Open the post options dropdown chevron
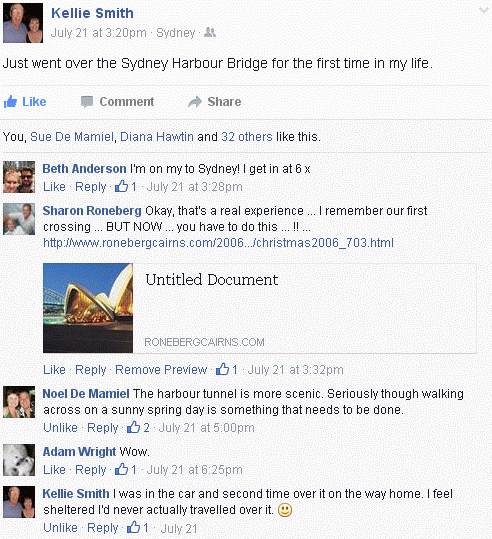This screenshot has width=492, height=539. point(484,11)
